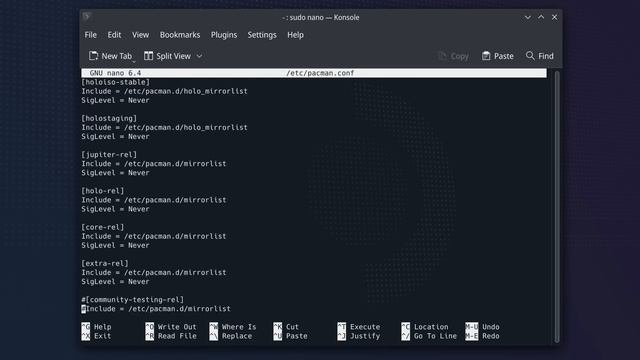This screenshot has height=360, width=640.
Task: Open the Settings menu
Action: [x=262, y=35]
